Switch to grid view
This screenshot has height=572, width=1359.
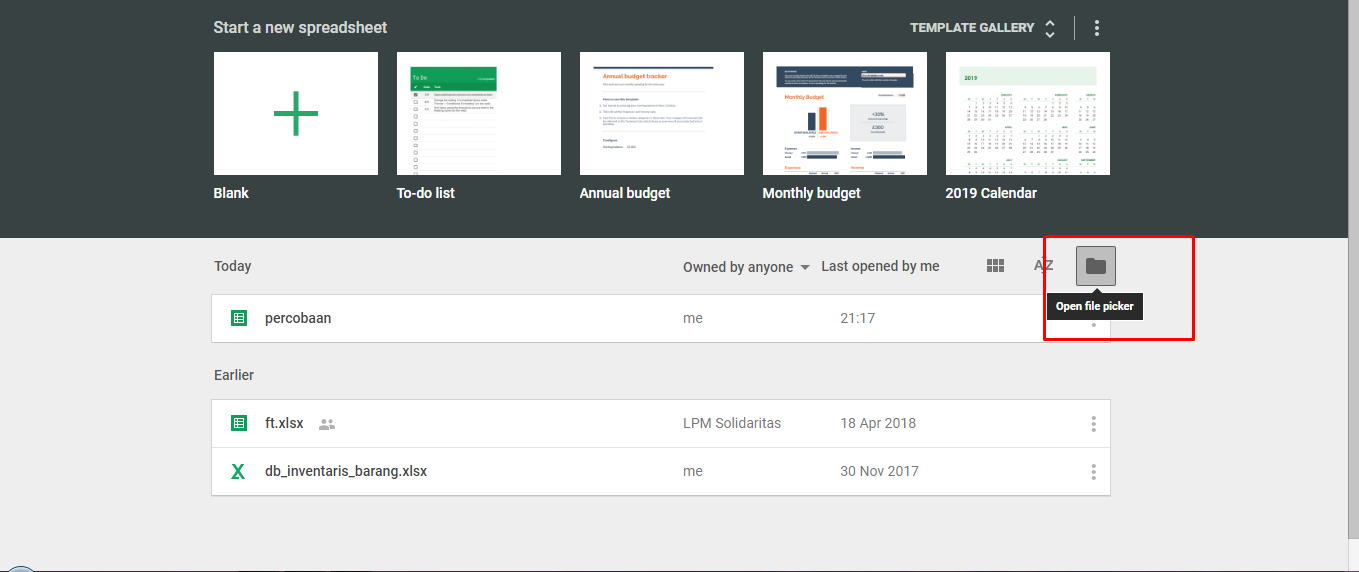tap(995, 266)
